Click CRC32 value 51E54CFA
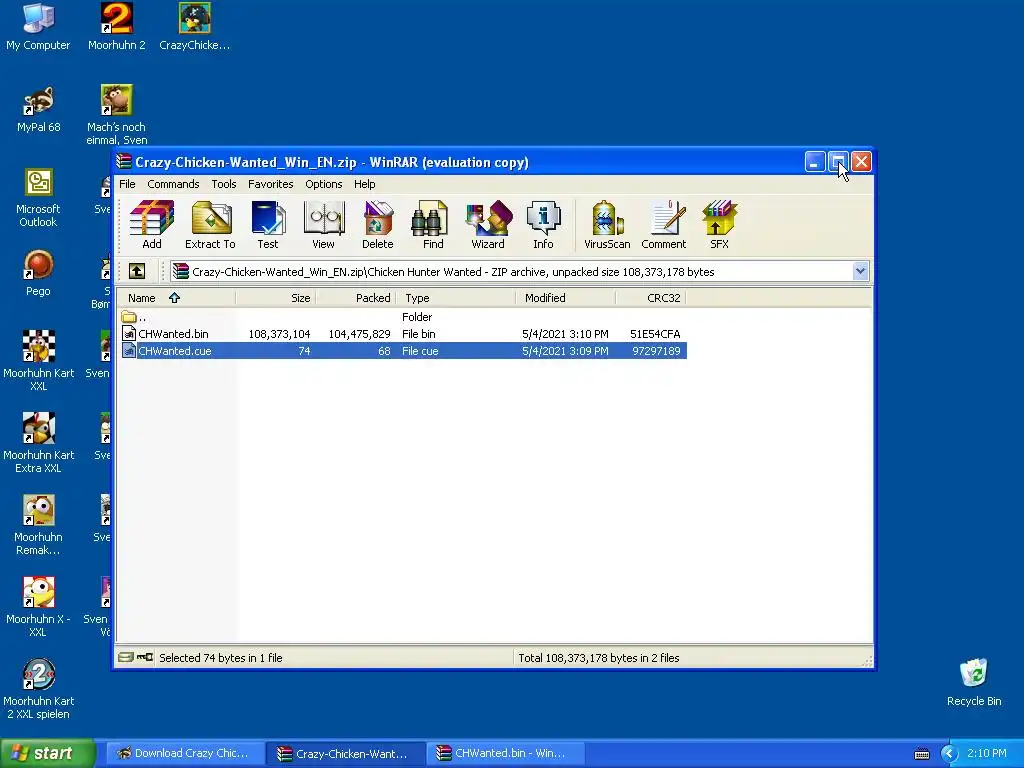The height and width of the screenshot is (768, 1024). click(x=655, y=334)
